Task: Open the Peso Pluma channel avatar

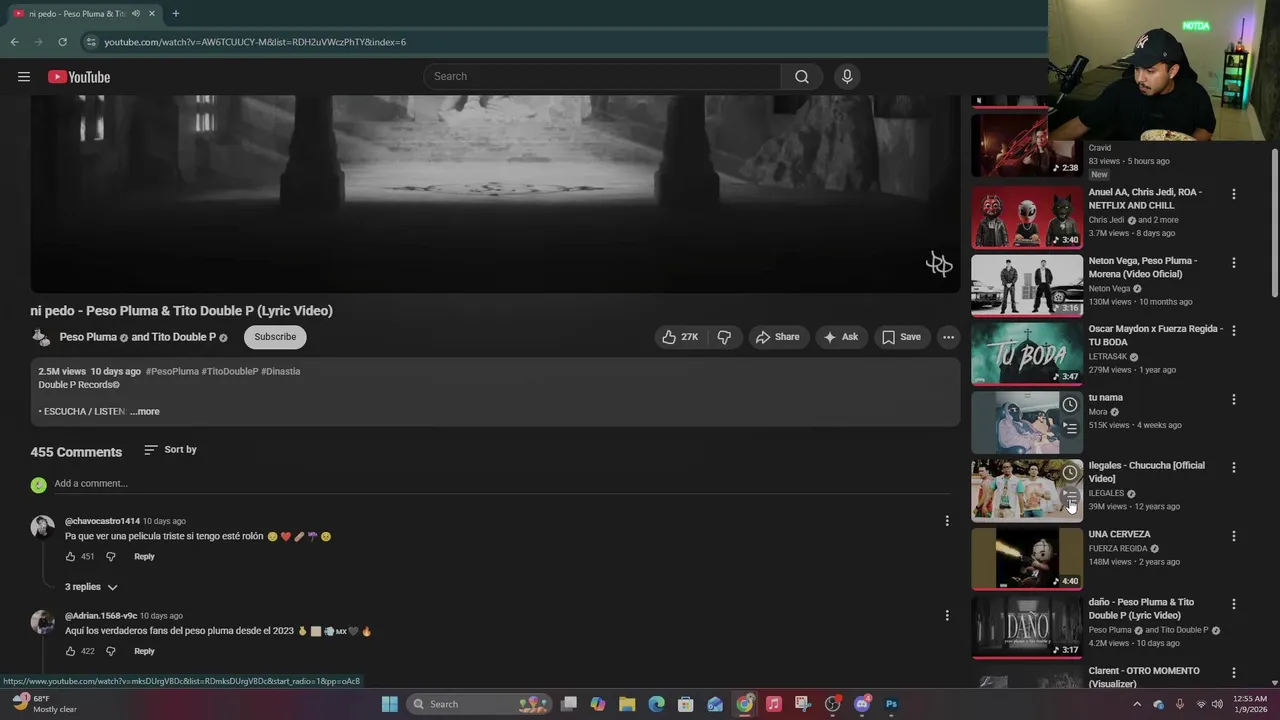Action: pyautogui.click(x=42, y=338)
